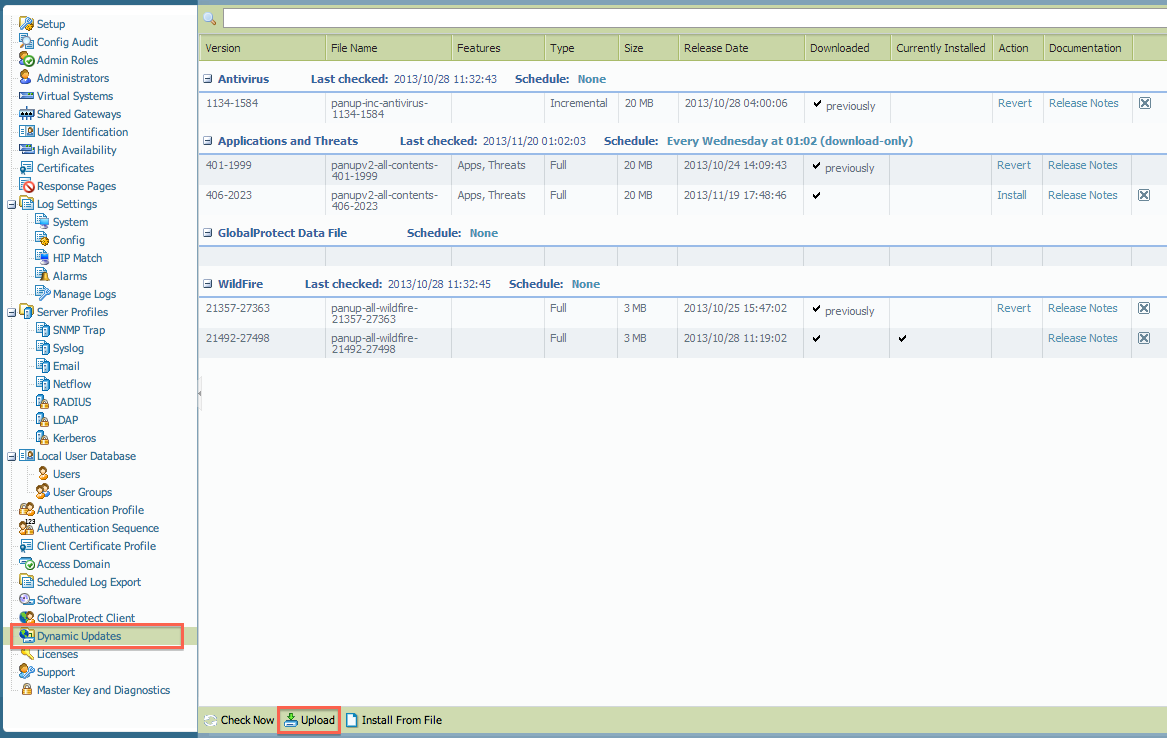Open Release Notes for 21492-27498
The image size is (1167, 738).
tap(1082, 338)
